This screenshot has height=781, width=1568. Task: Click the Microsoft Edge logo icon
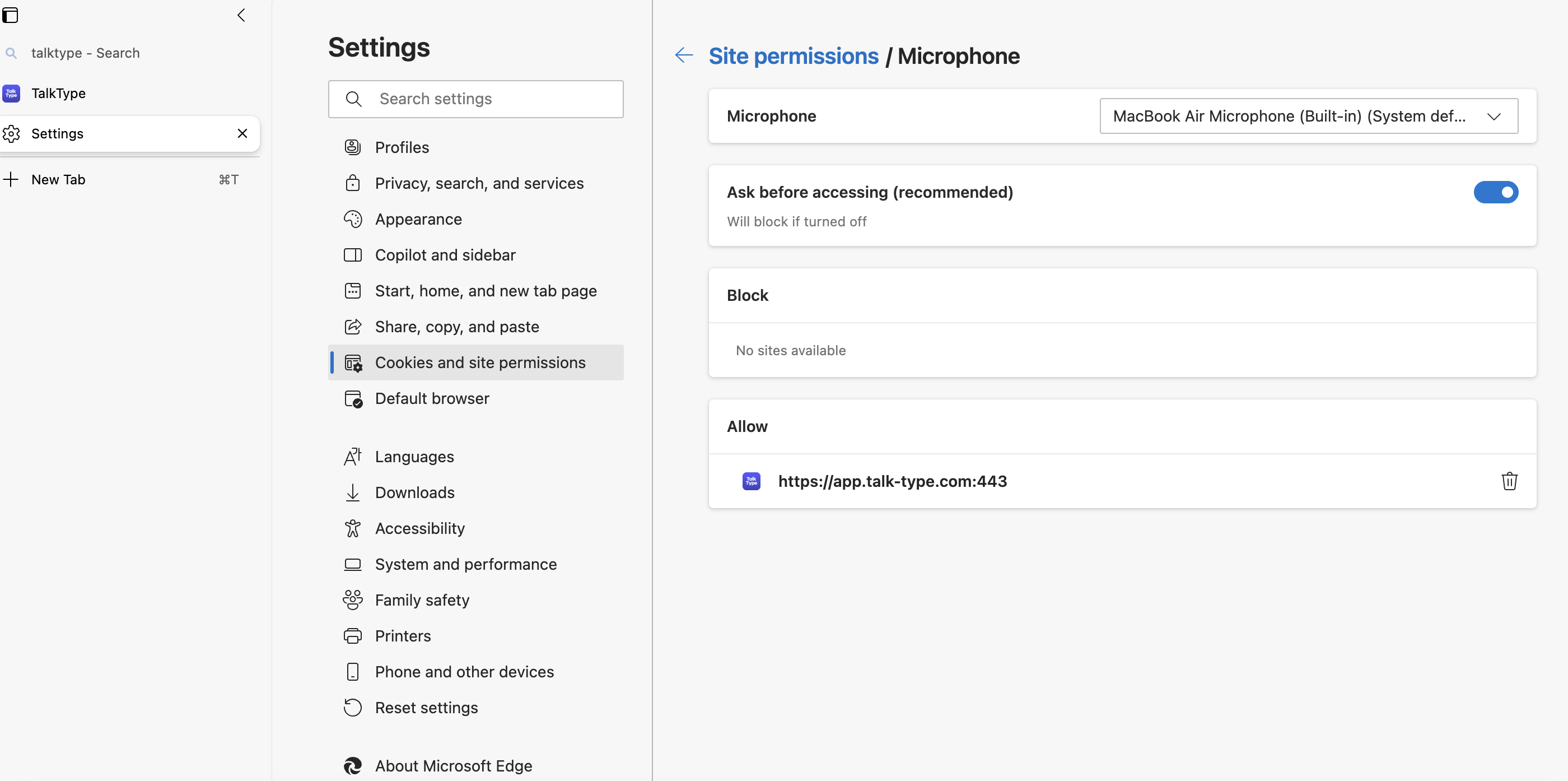(353, 766)
